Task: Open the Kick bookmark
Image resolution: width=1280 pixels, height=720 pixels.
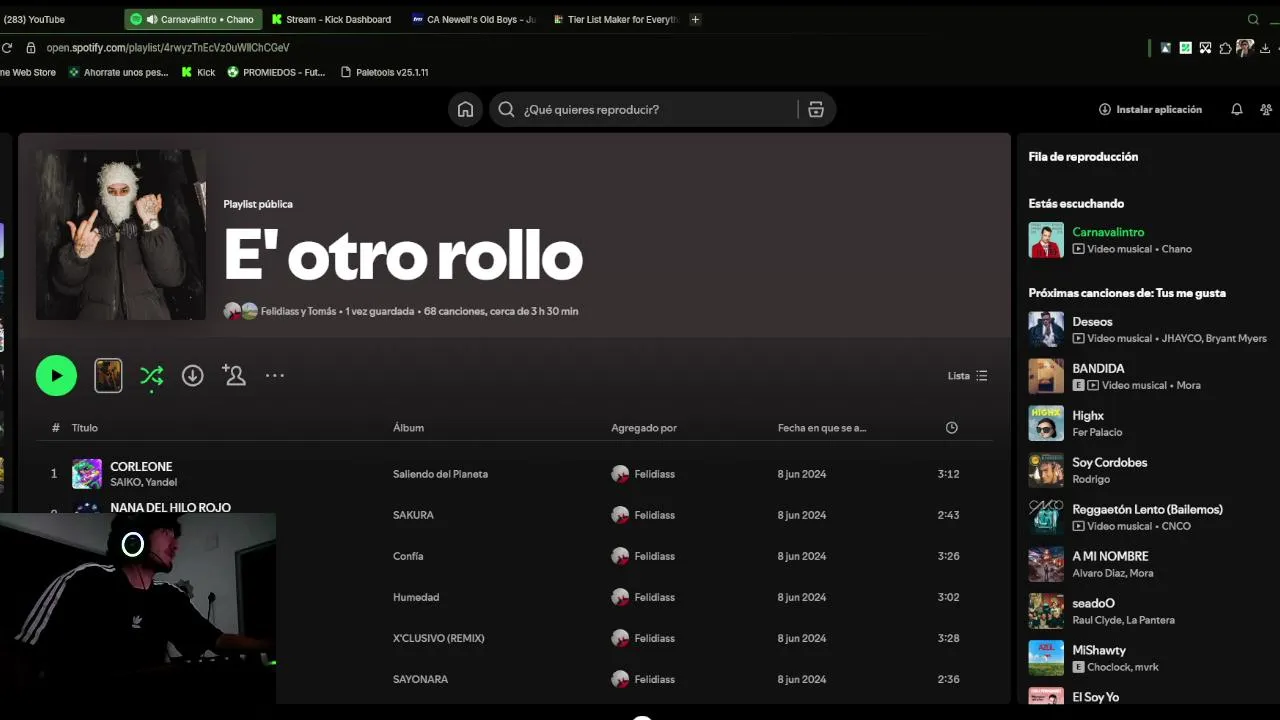Action: click(x=198, y=73)
